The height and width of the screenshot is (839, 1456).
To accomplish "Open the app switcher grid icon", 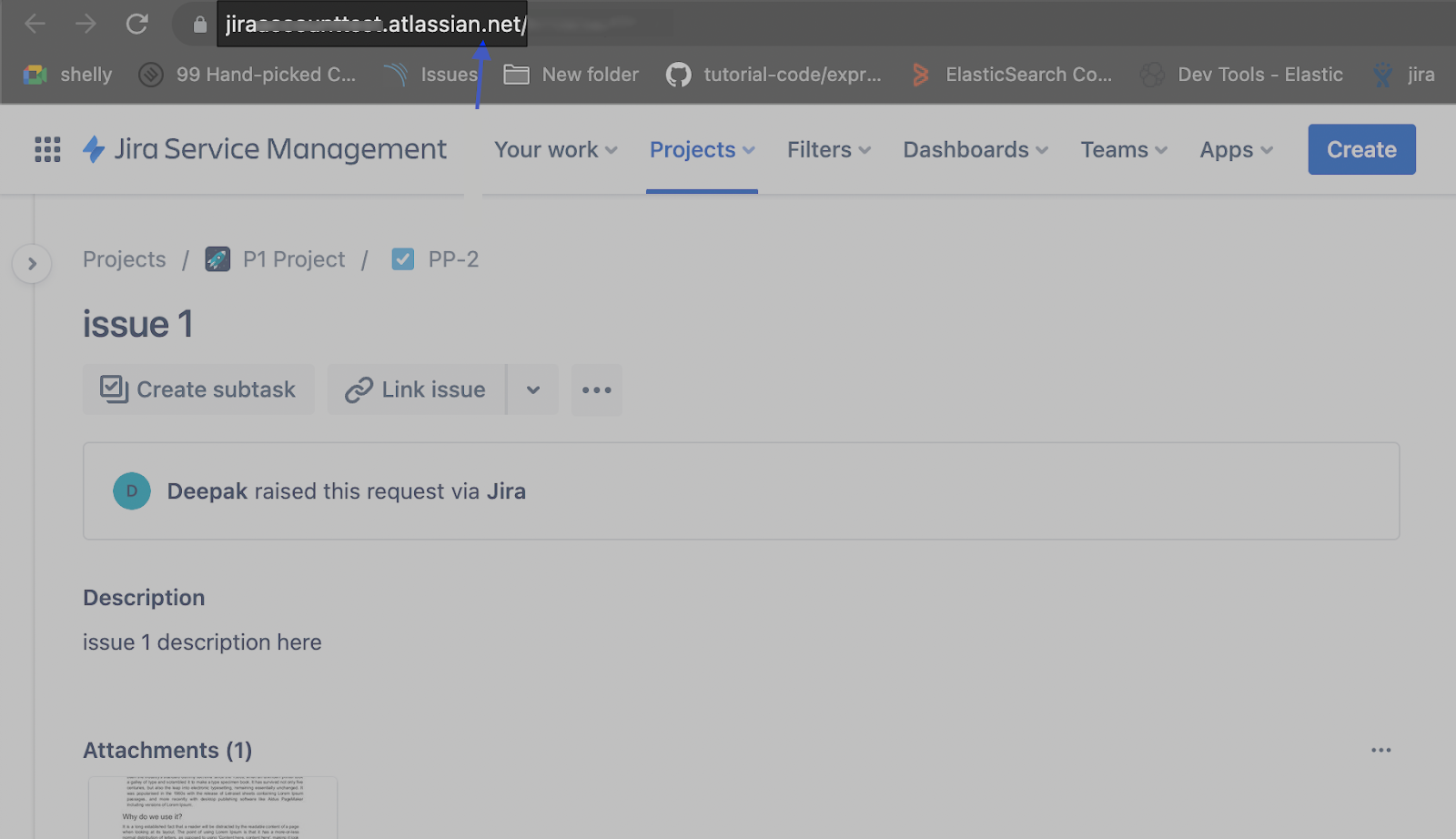I will coord(47,149).
